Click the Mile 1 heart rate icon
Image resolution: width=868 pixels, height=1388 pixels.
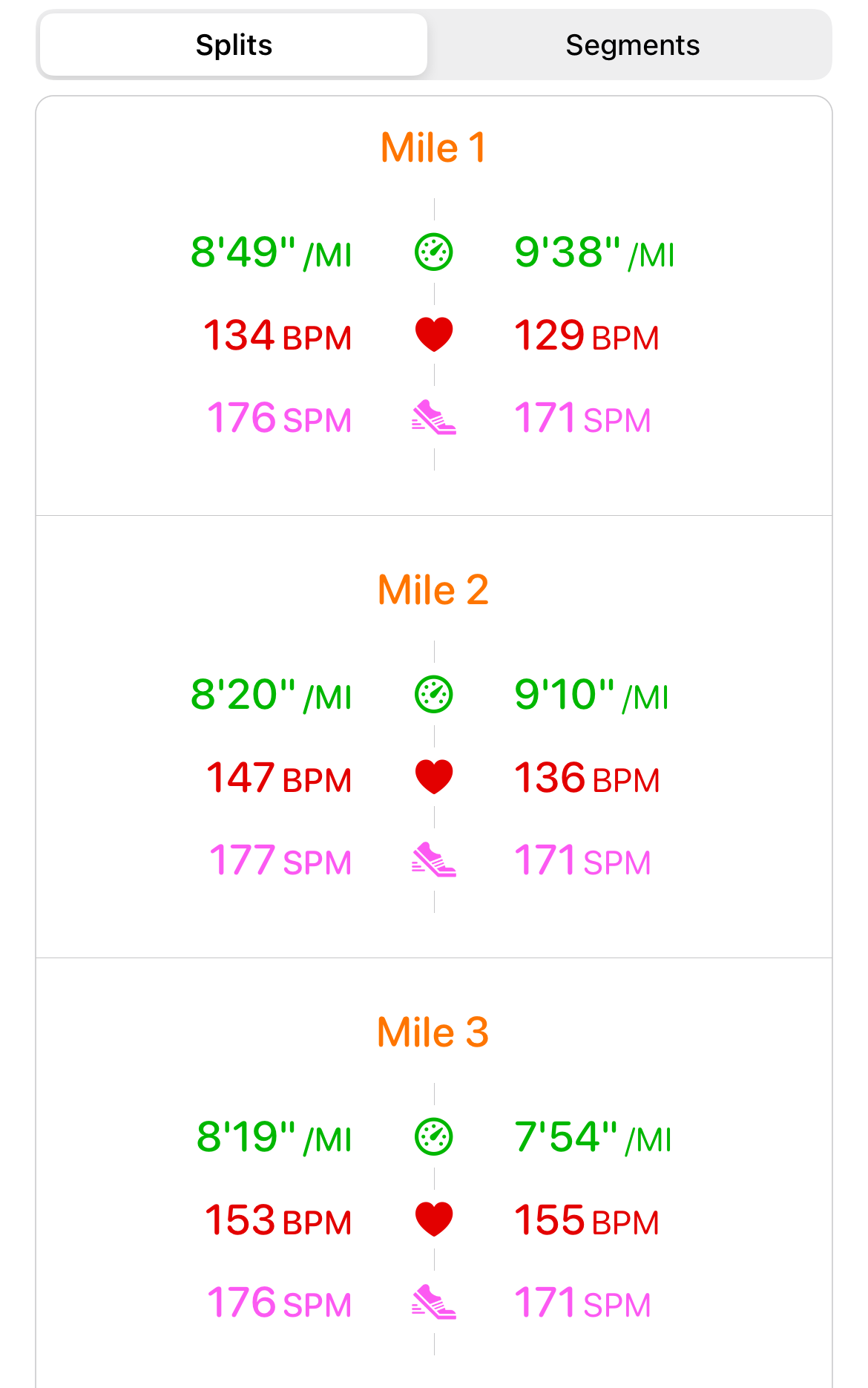coord(434,334)
